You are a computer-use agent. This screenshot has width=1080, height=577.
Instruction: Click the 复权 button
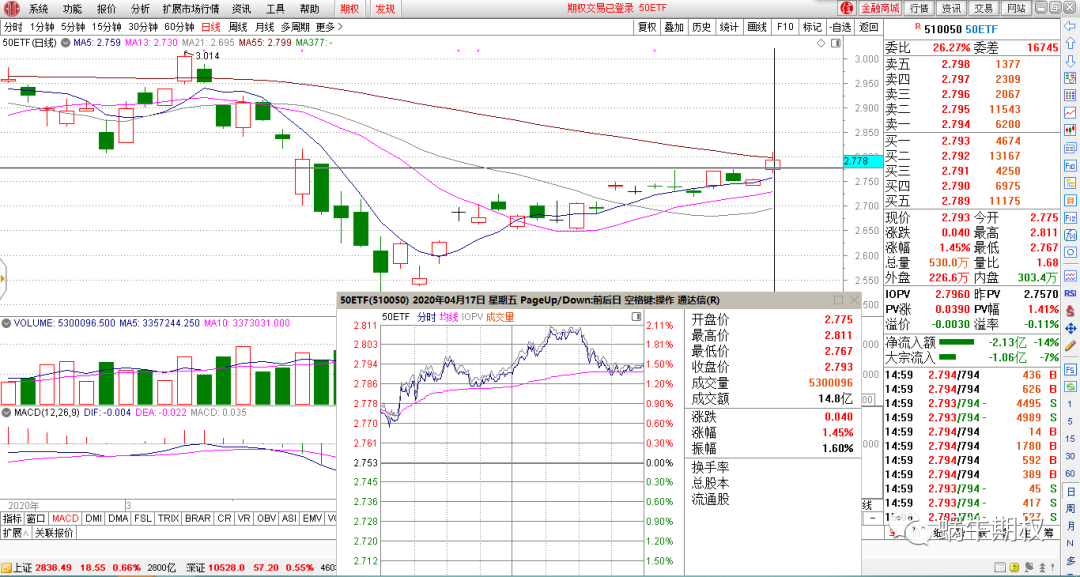pyautogui.click(x=647, y=27)
